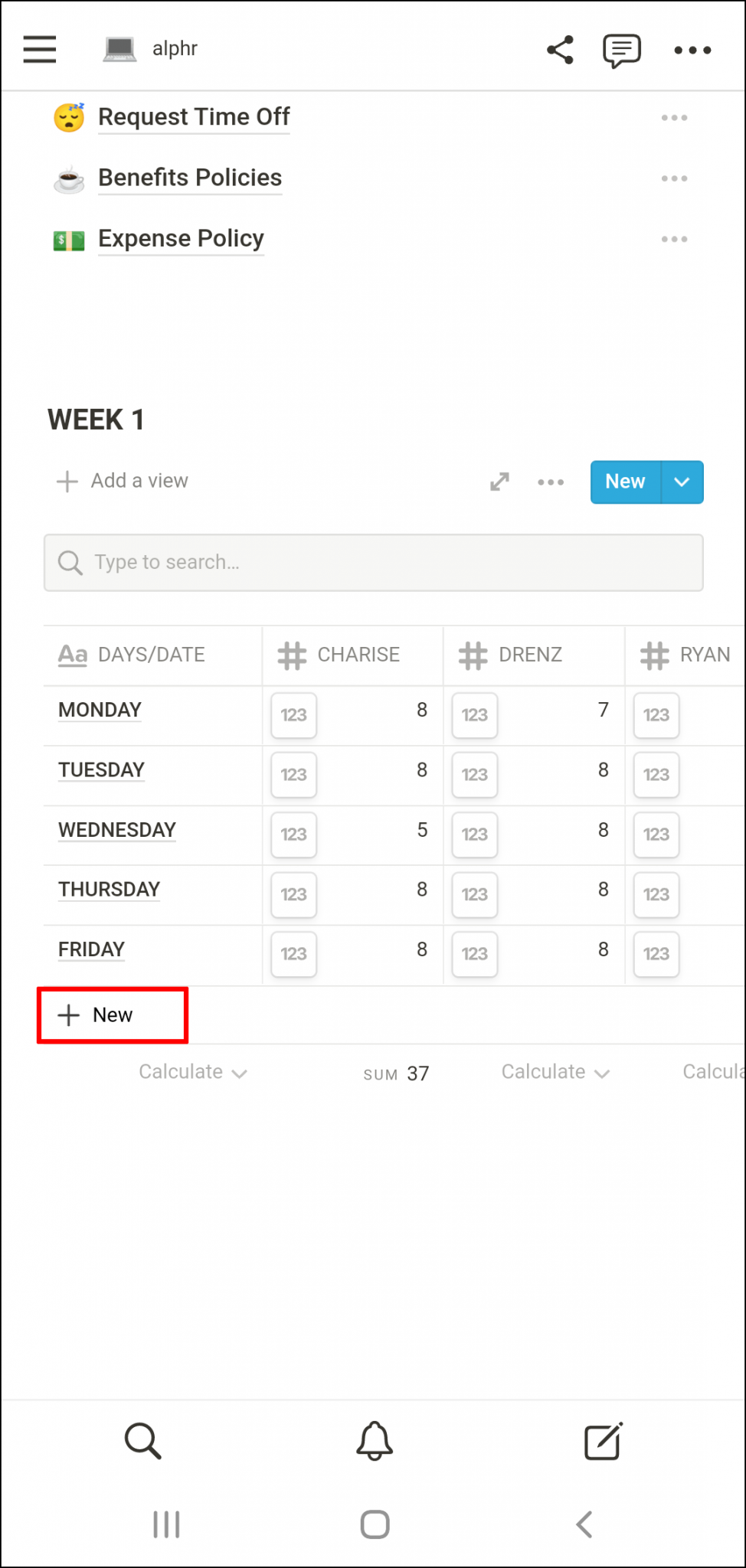
Task: Tap Add a view for WEEK 1
Action: pyautogui.click(x=121, y=481)
